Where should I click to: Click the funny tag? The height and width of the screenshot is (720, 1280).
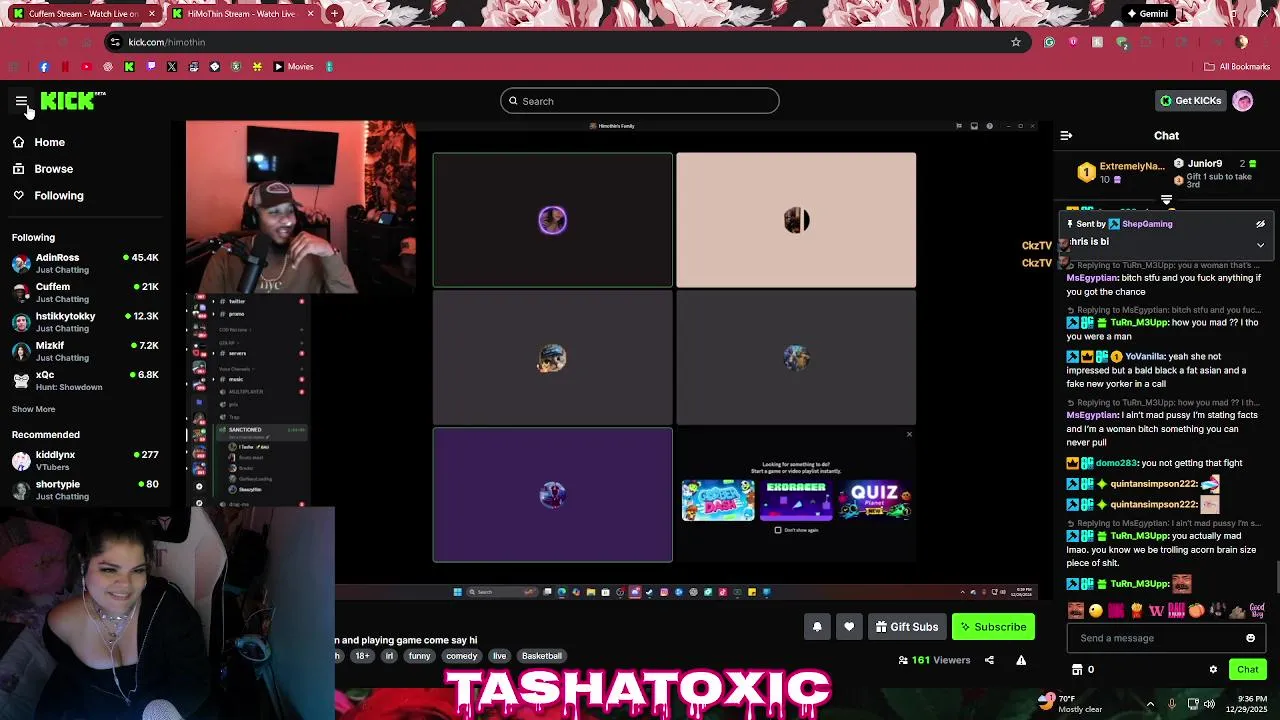pyautogui.click(x=419, y=656)
